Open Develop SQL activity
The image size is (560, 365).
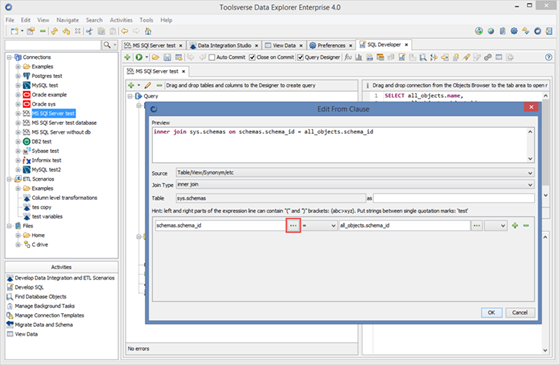click(x=29, y=287)
